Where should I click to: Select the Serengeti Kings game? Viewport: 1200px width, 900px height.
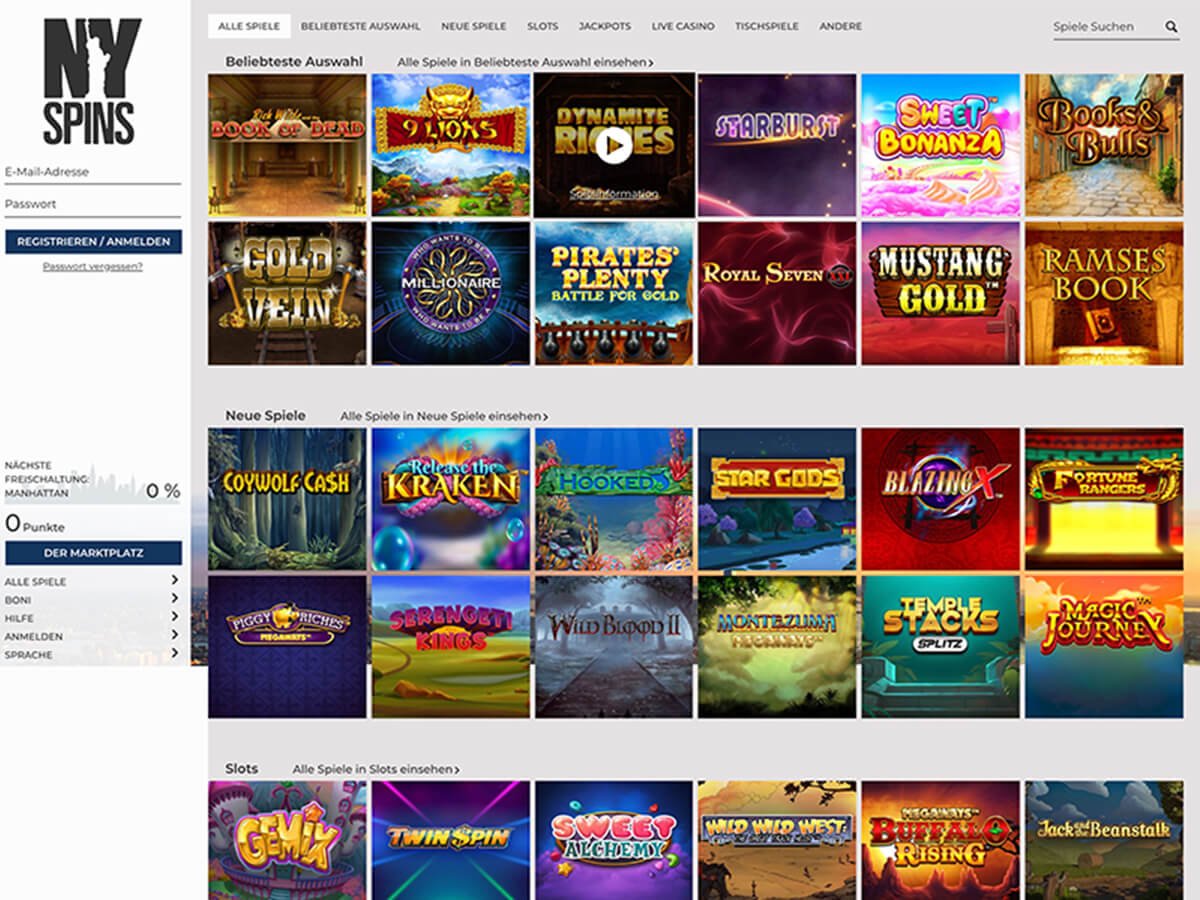coord(451,647)
